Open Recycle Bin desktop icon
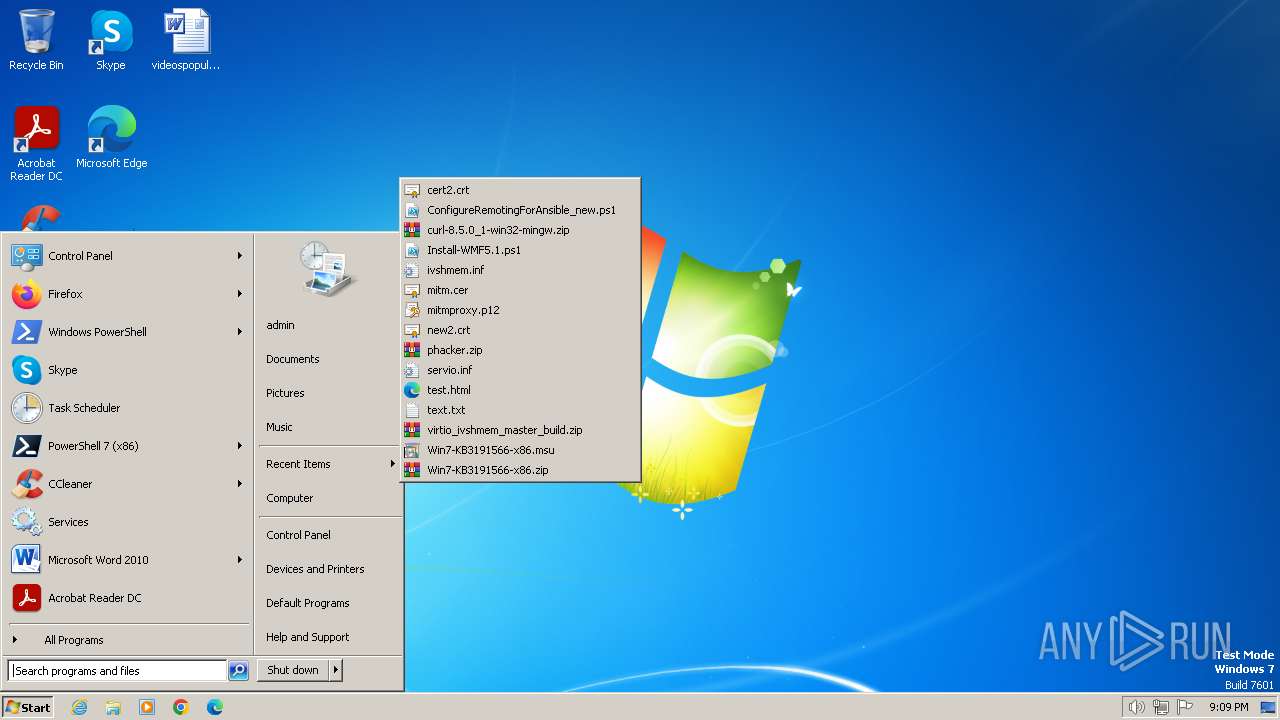Image resolution: width=1280 pixels, height=720 pixels. [x=36, y=40]
